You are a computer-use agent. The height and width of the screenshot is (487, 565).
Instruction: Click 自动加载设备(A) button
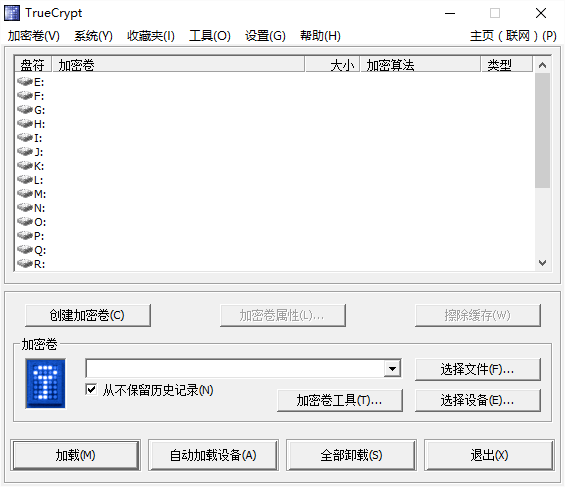[x=213, y=455]
